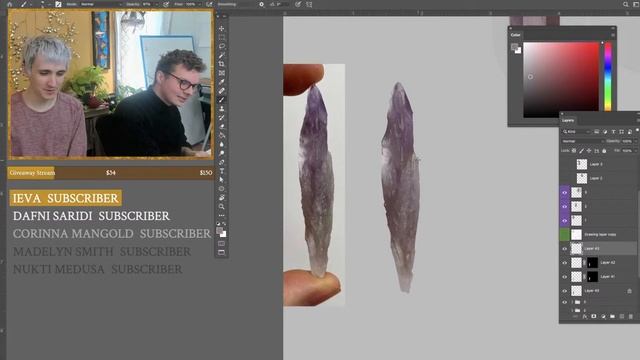Click the toolbar foreground color swatch
Image resolution: width=640 pixels, height=360 pixels.
(x=220, y=231)
